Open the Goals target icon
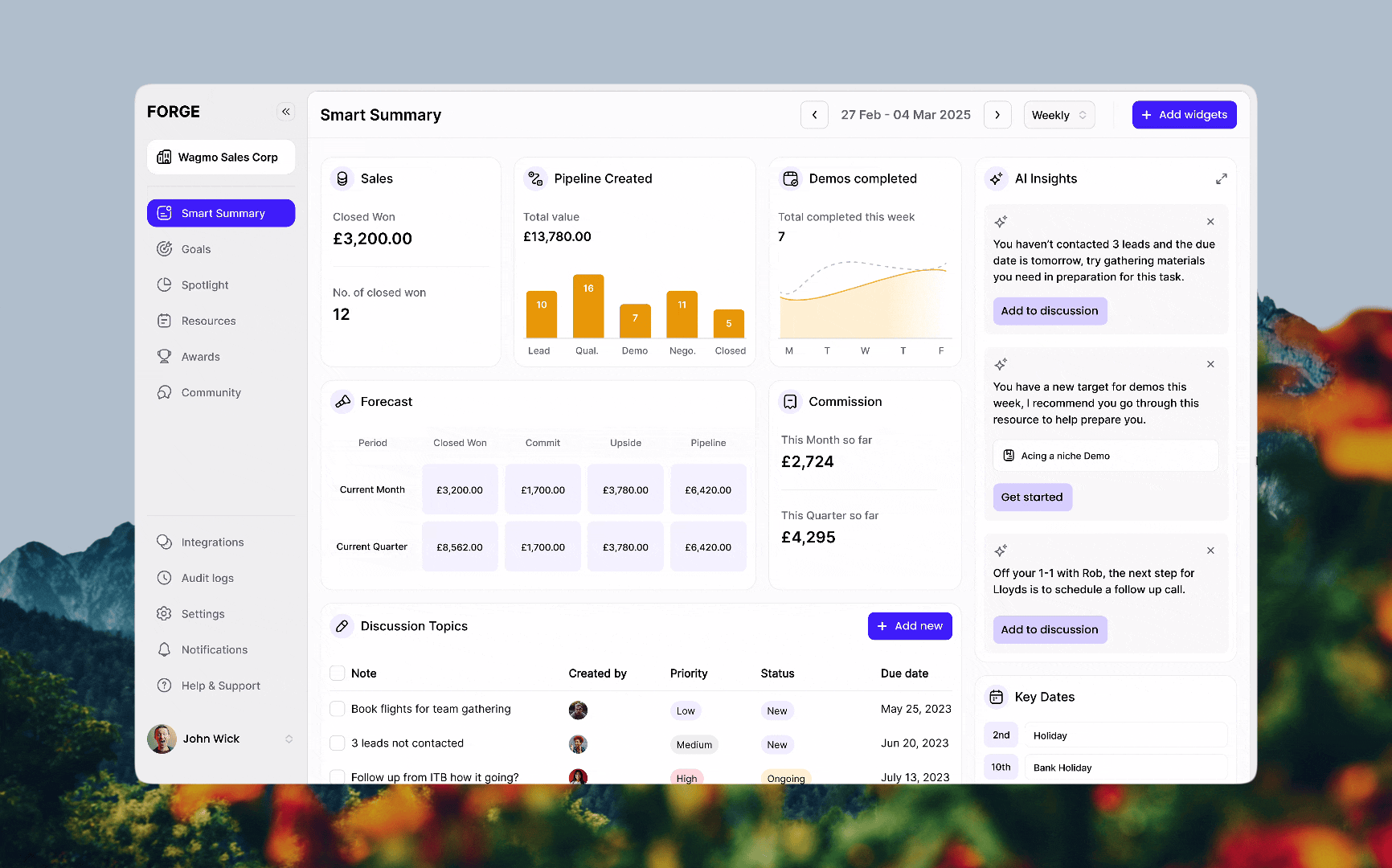 tap(164, 249)
